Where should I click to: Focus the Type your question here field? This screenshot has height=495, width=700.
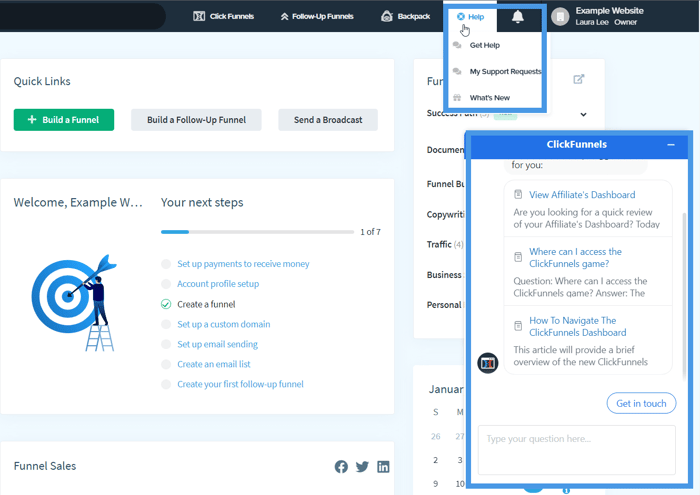pos(576,450)
